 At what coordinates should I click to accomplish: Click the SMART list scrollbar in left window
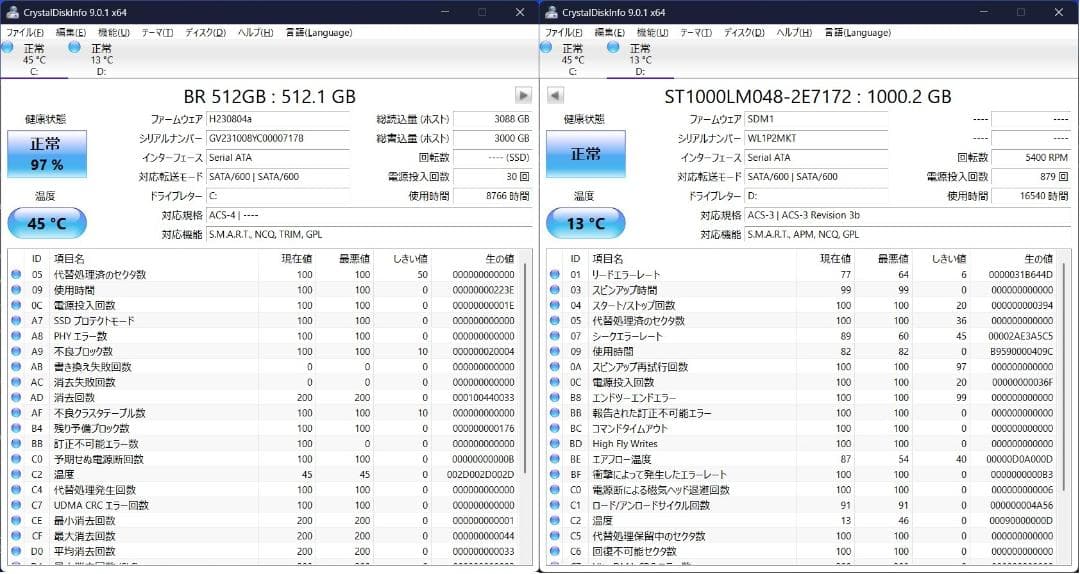(x=525, y=367)
